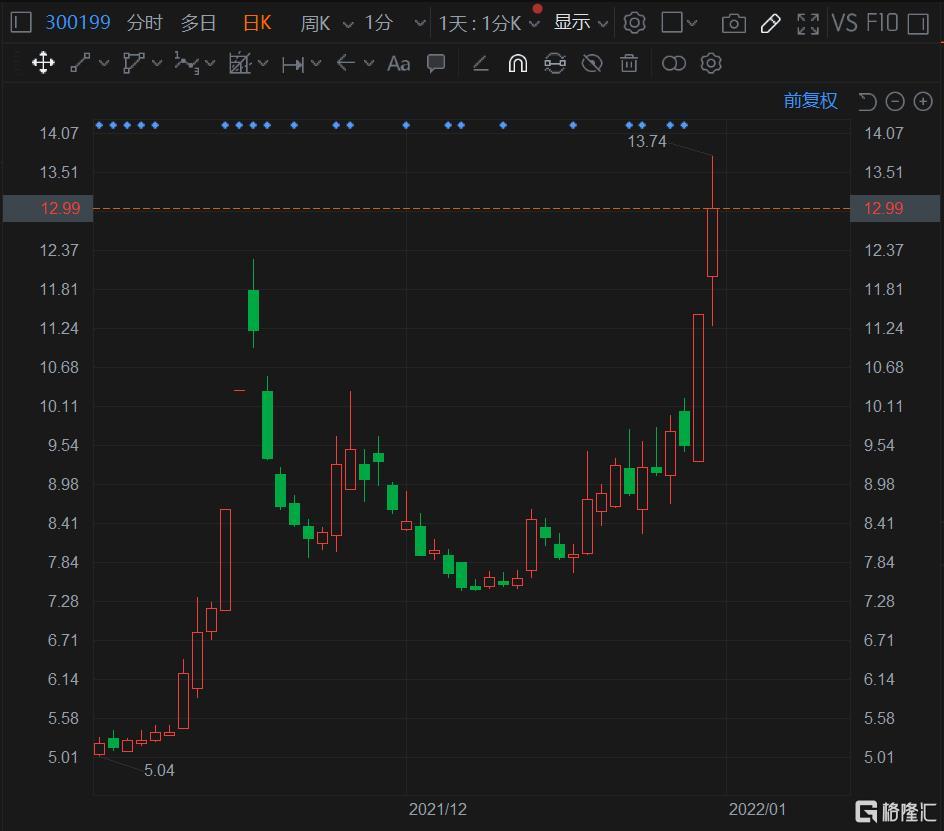Click the last blue event diamond marker
Image resolution: width=944 pixels, height=831 pixels.
tap(684, 125)
